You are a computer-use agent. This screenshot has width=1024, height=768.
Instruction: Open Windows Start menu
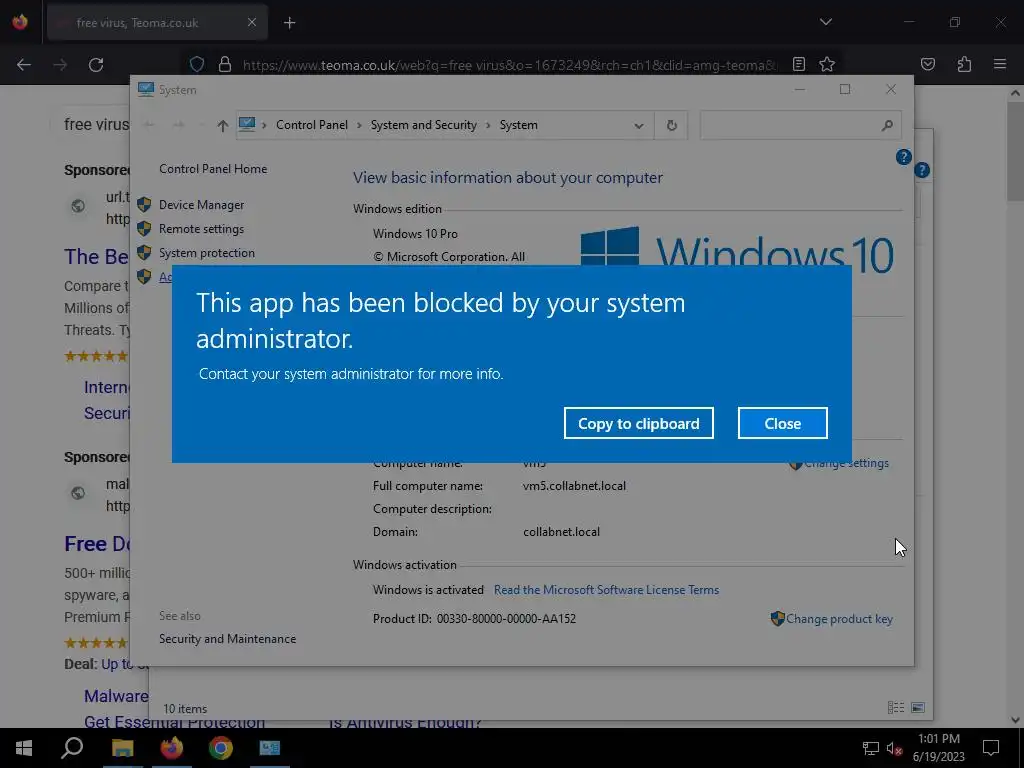point(24,748)
